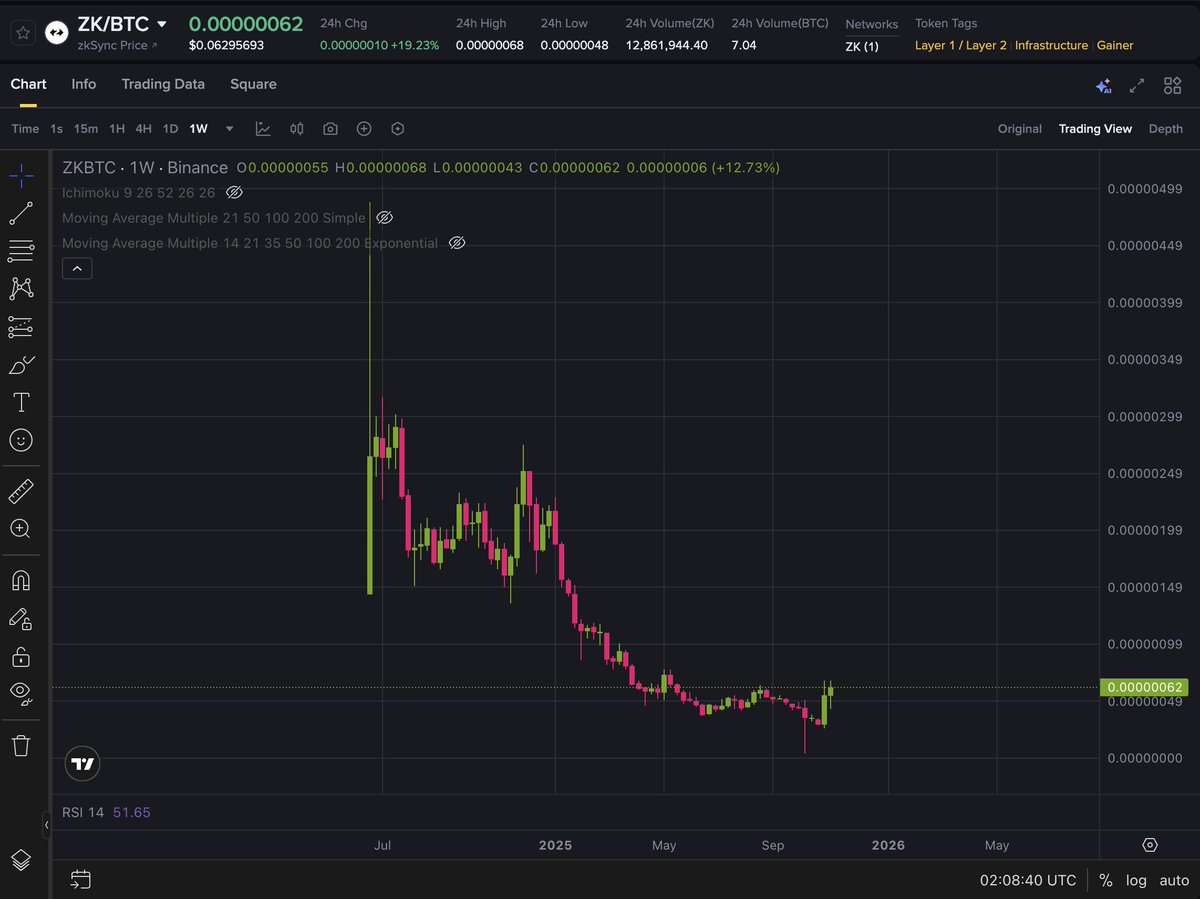Open the ZK/BTC pair selector dropdown arrow

[x=162, y=24]
